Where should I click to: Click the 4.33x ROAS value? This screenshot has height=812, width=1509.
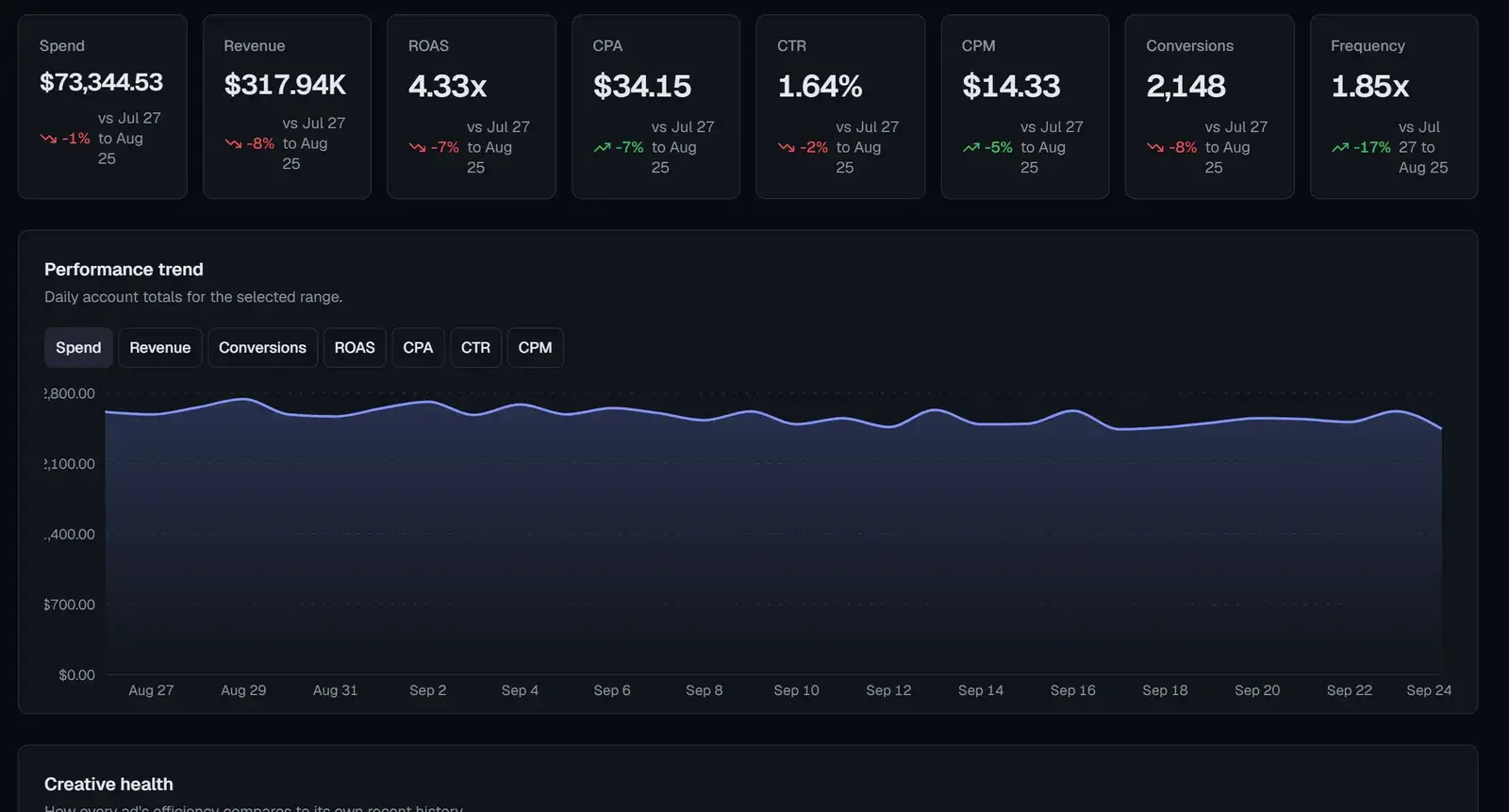447,86
